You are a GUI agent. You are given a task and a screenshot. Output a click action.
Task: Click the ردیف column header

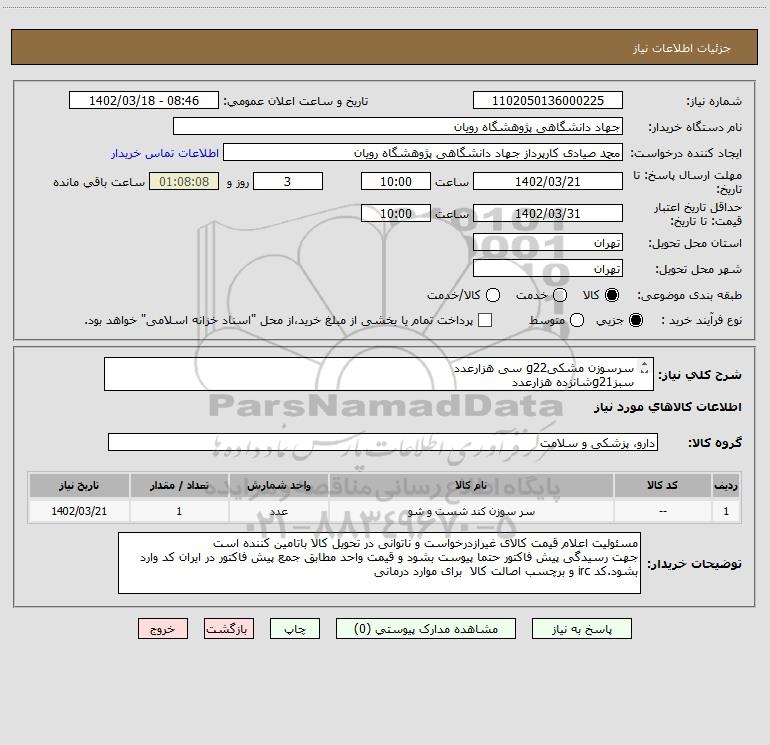pos(726,485)
